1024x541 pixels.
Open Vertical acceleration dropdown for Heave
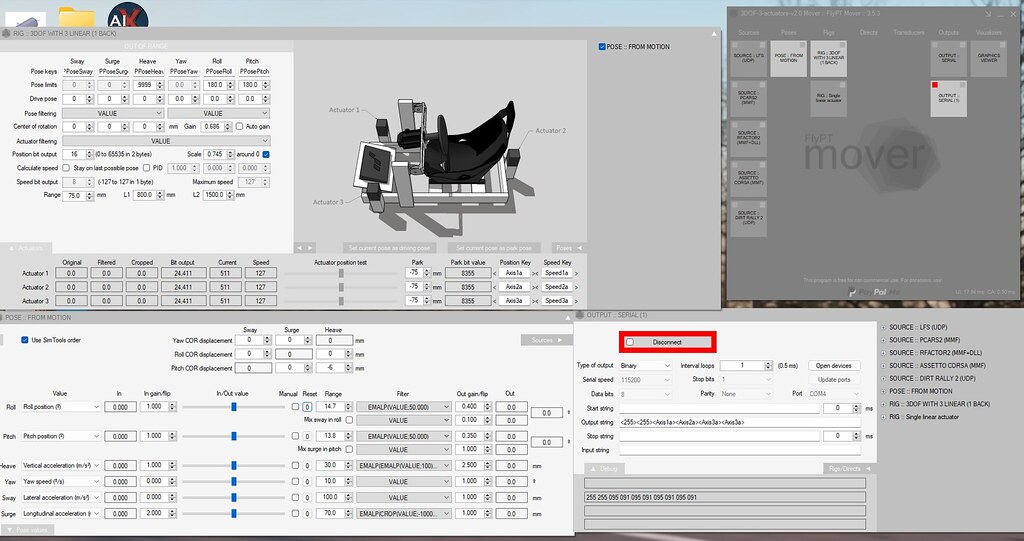click(61, 465)
